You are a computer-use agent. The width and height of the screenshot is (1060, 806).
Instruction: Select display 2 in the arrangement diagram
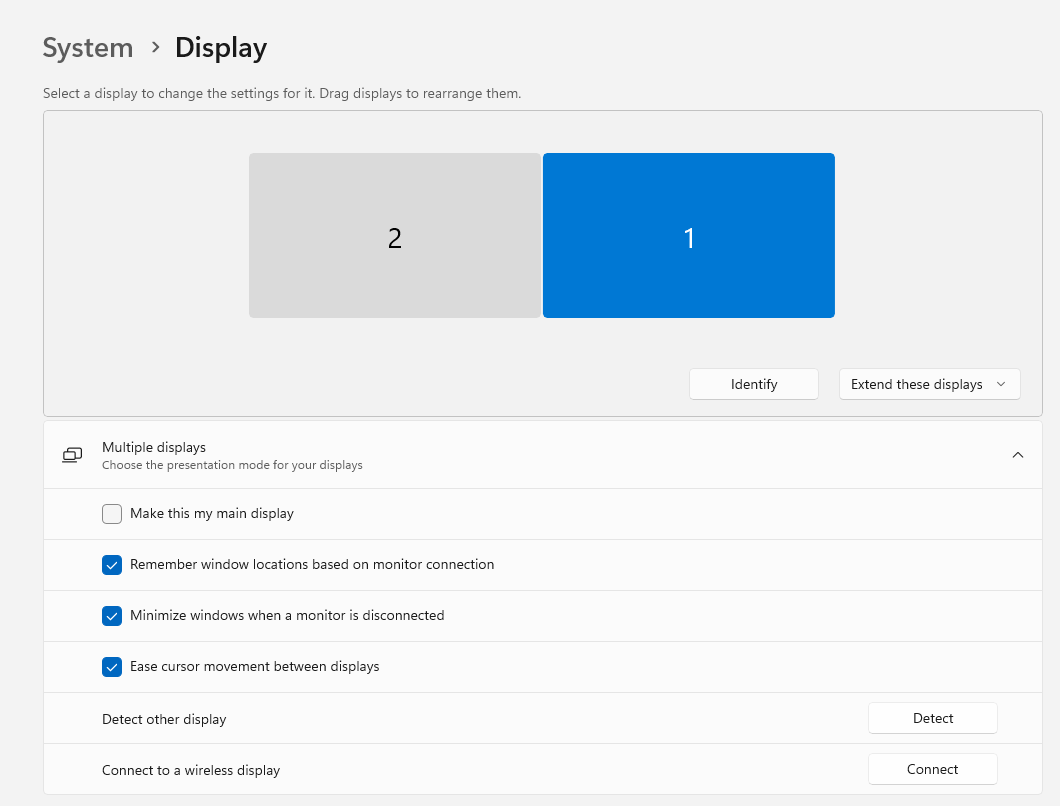point(394,235)
